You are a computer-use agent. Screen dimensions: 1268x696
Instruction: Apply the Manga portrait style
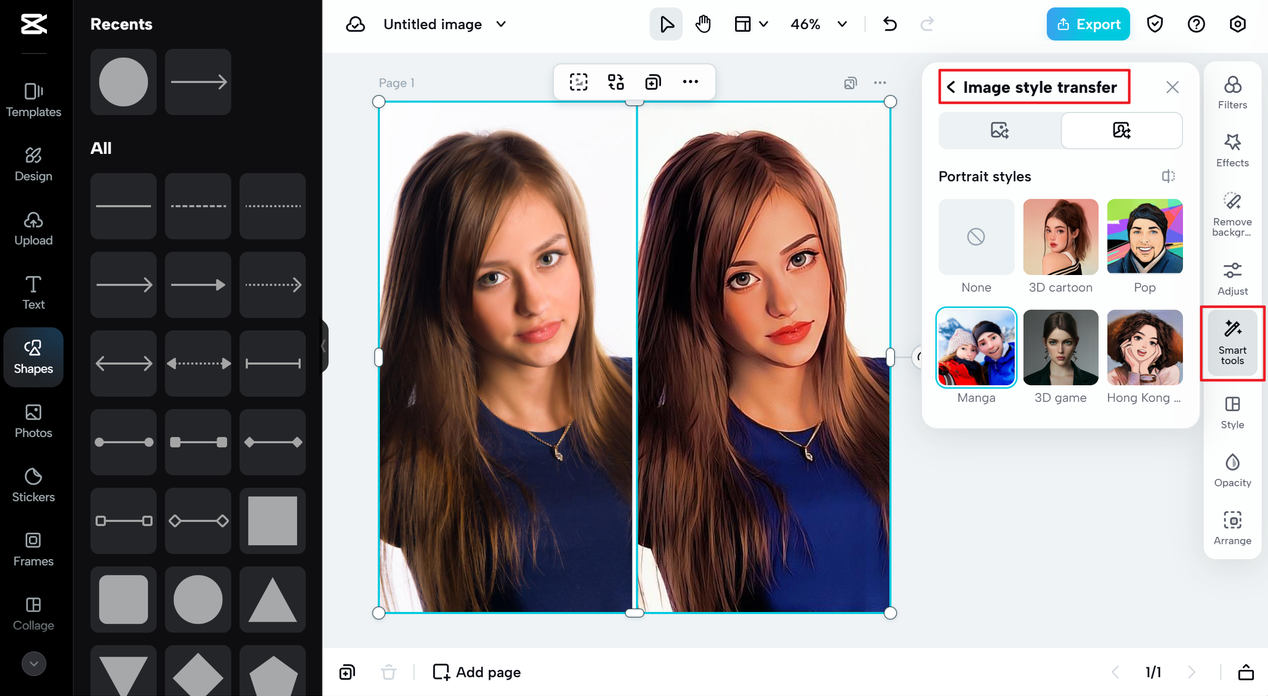point(976,347)
